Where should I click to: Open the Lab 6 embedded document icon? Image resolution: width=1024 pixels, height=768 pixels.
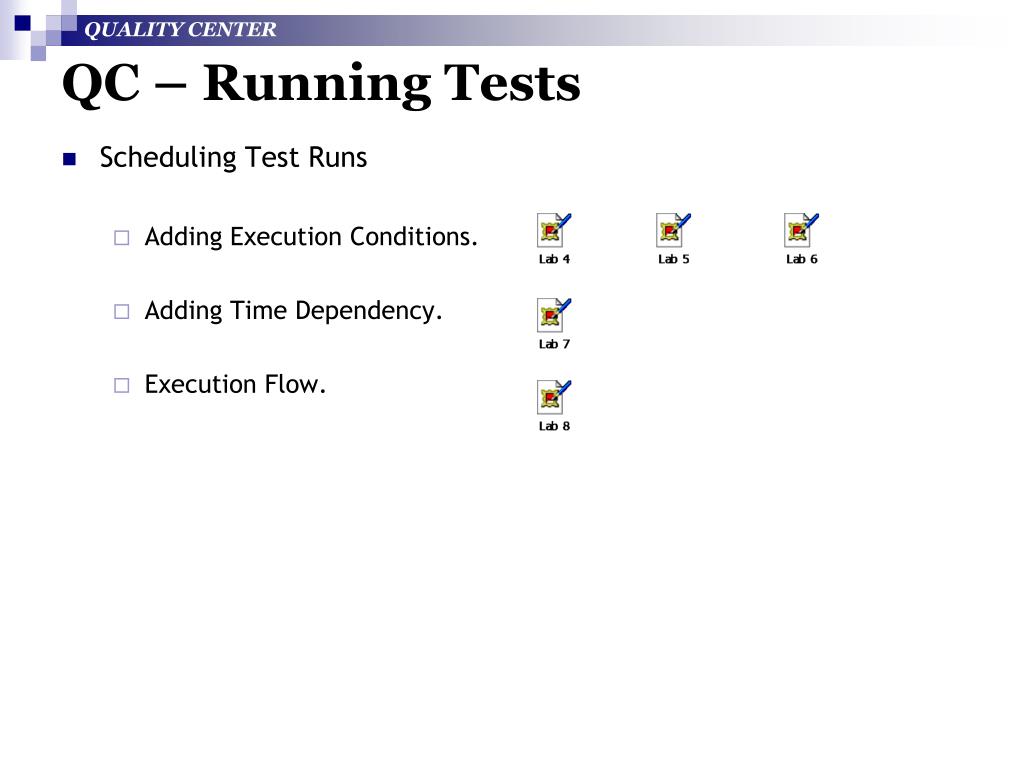coord(801,231)
